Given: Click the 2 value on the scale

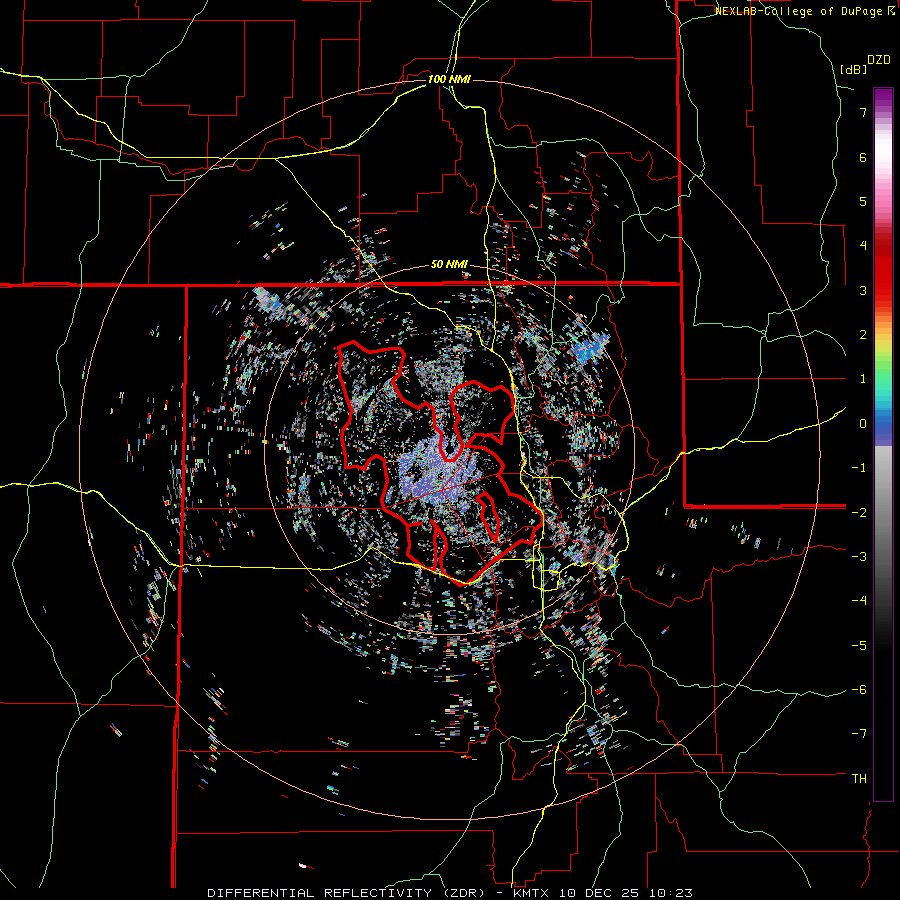Looking at the screenshot, I should 863,335.
